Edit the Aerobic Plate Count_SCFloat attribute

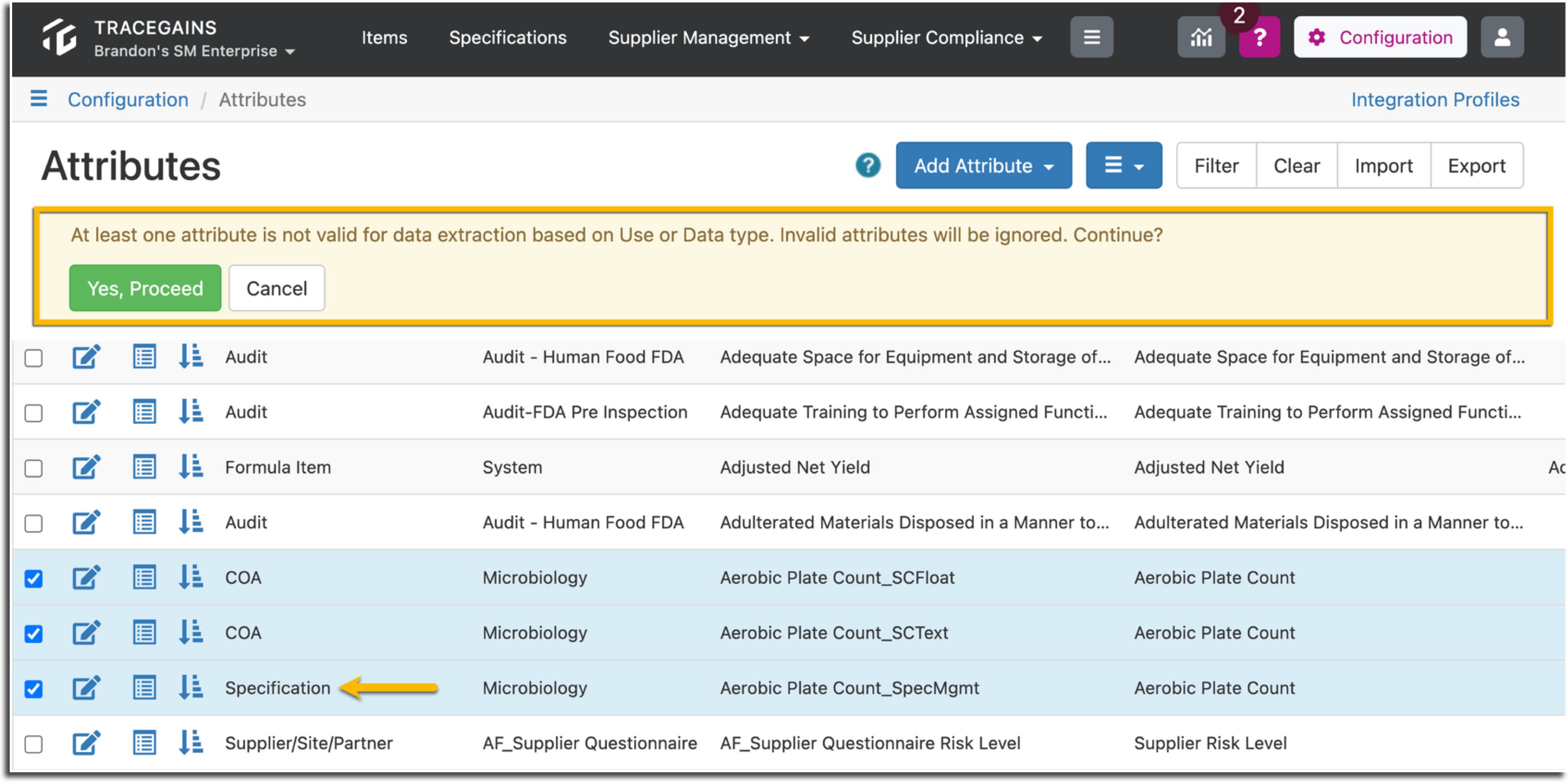87,577
